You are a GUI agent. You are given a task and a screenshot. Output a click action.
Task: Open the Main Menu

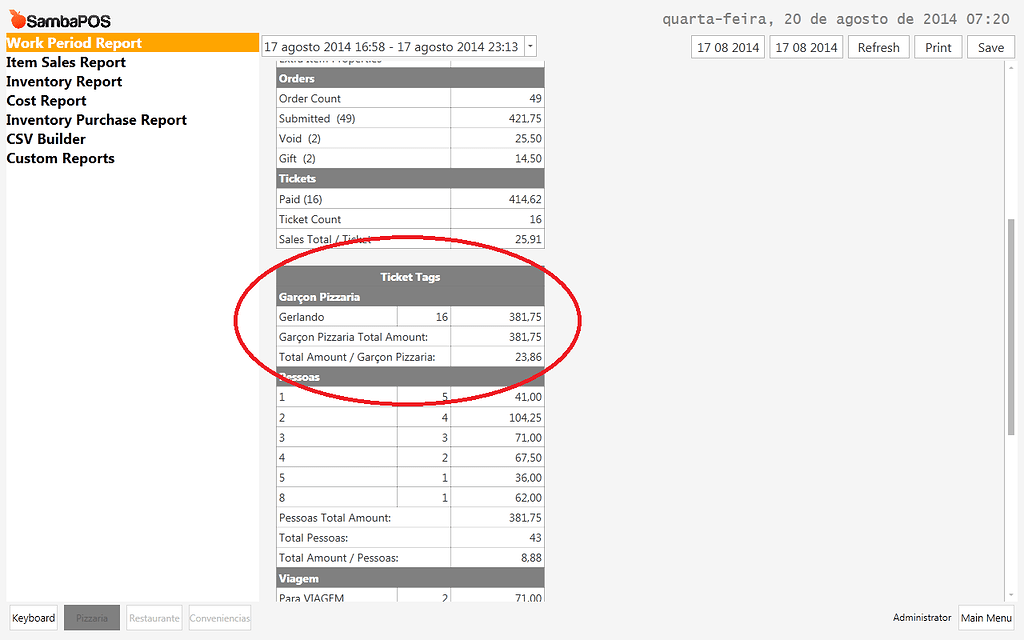pyautogui.click(x=986, y=617)
